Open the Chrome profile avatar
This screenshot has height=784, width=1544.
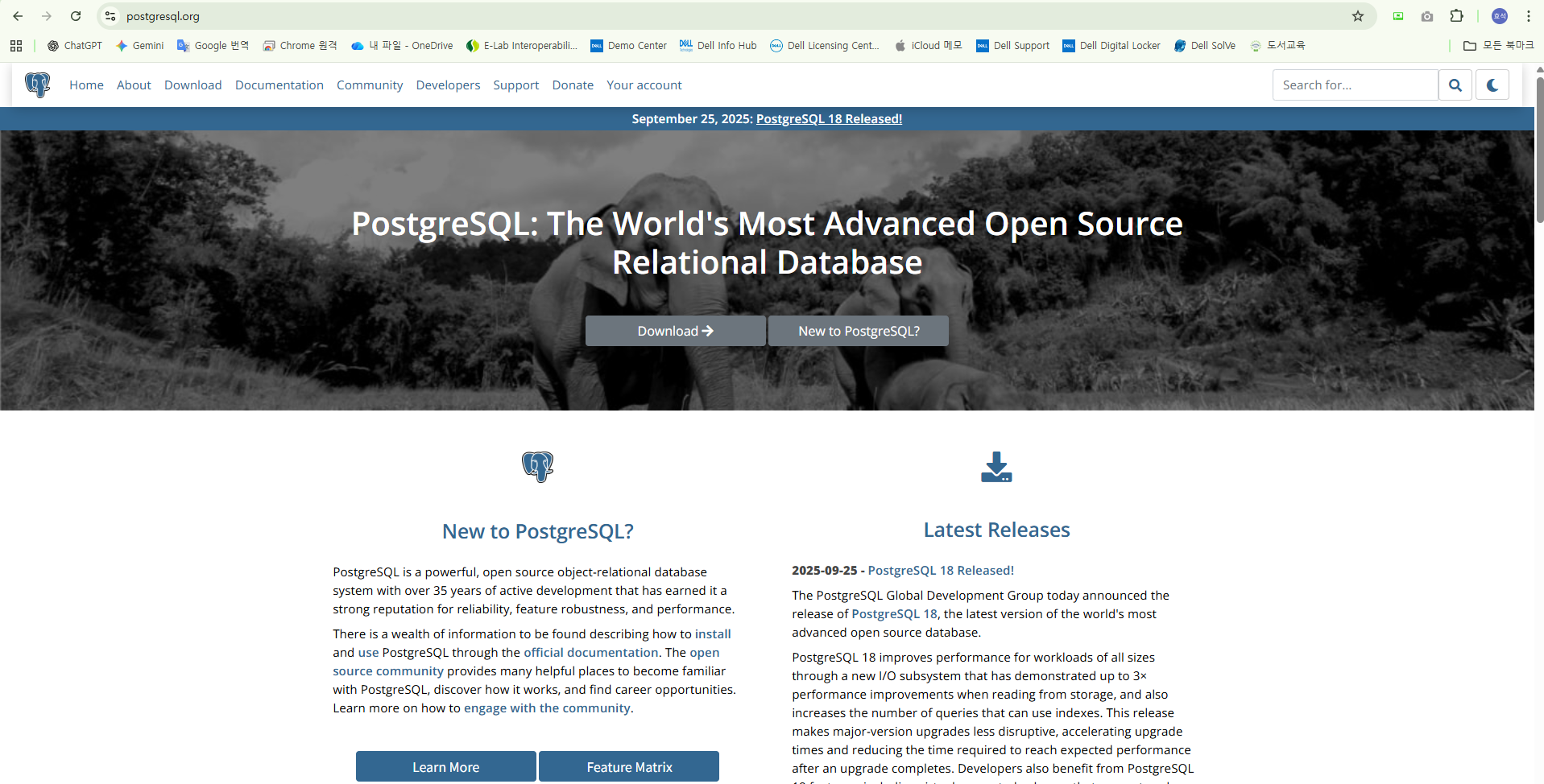pos(1500,16)
